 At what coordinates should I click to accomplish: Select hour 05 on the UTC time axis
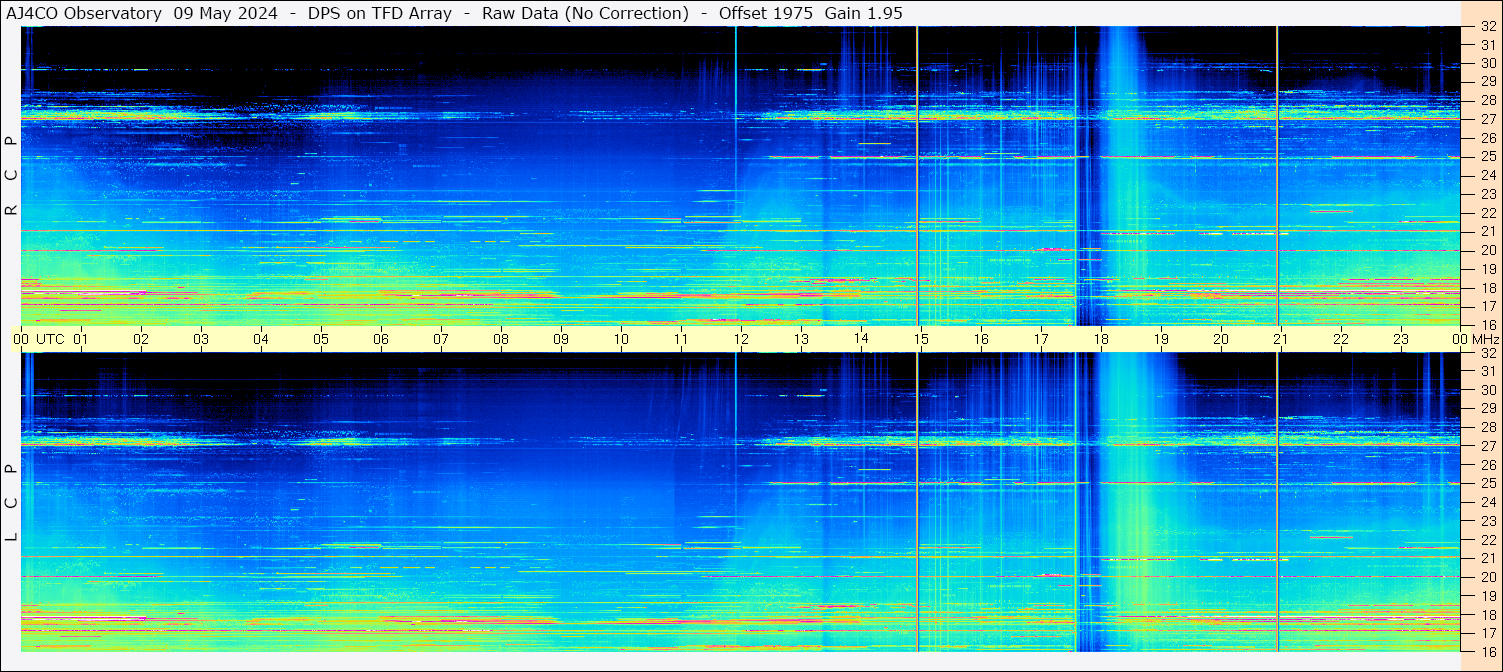[321, 339]
